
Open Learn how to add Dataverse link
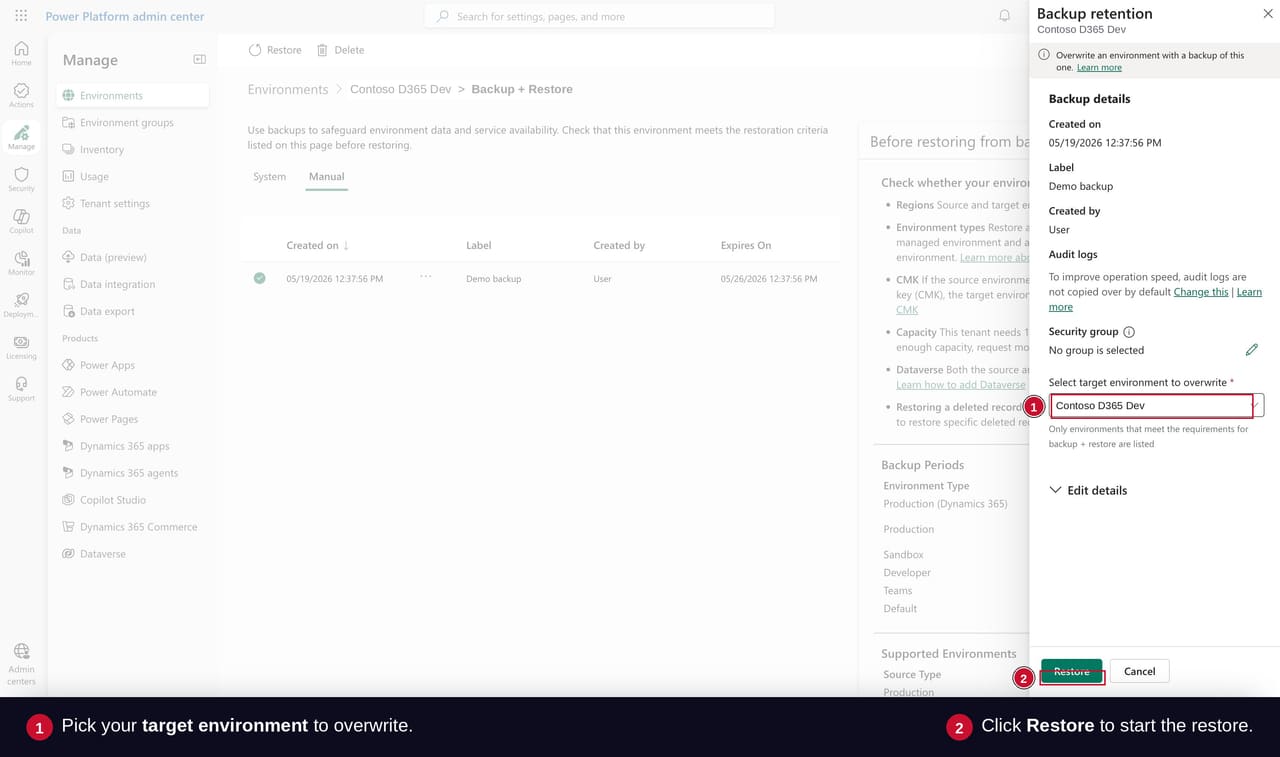pyautogui.click(x=960, y=385)
